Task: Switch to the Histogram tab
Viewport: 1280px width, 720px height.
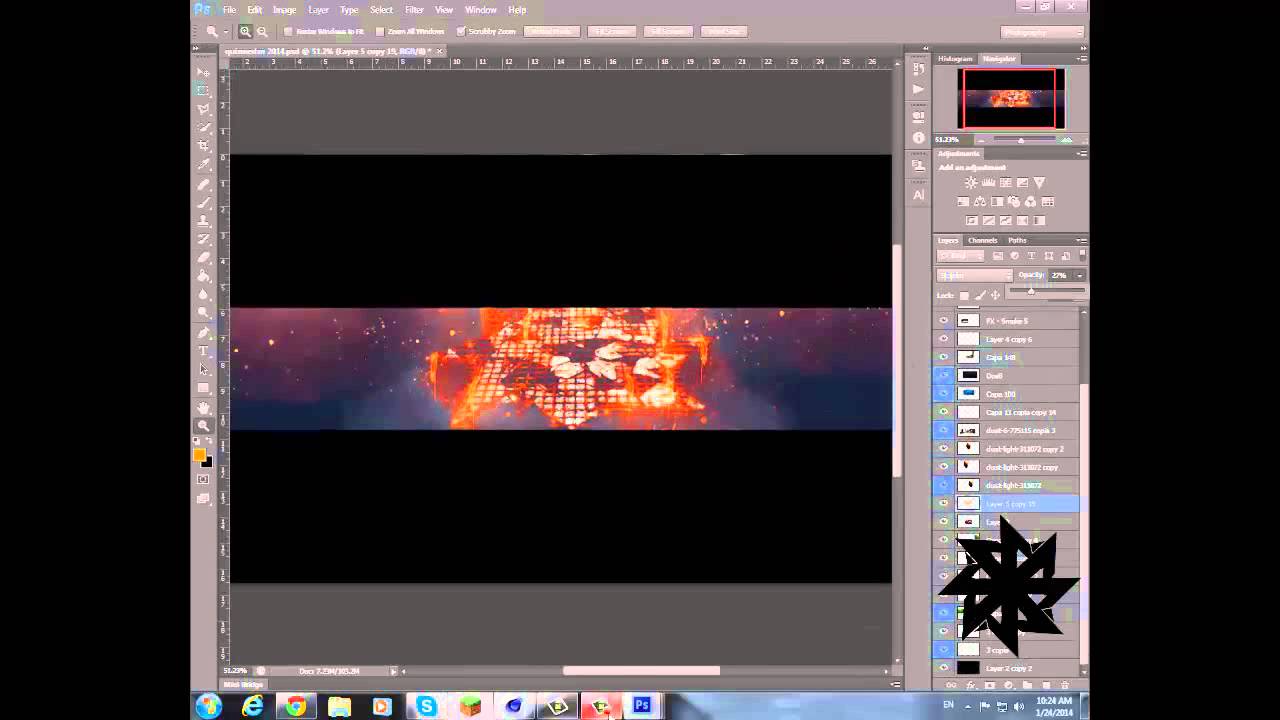Action: (955, 59)
